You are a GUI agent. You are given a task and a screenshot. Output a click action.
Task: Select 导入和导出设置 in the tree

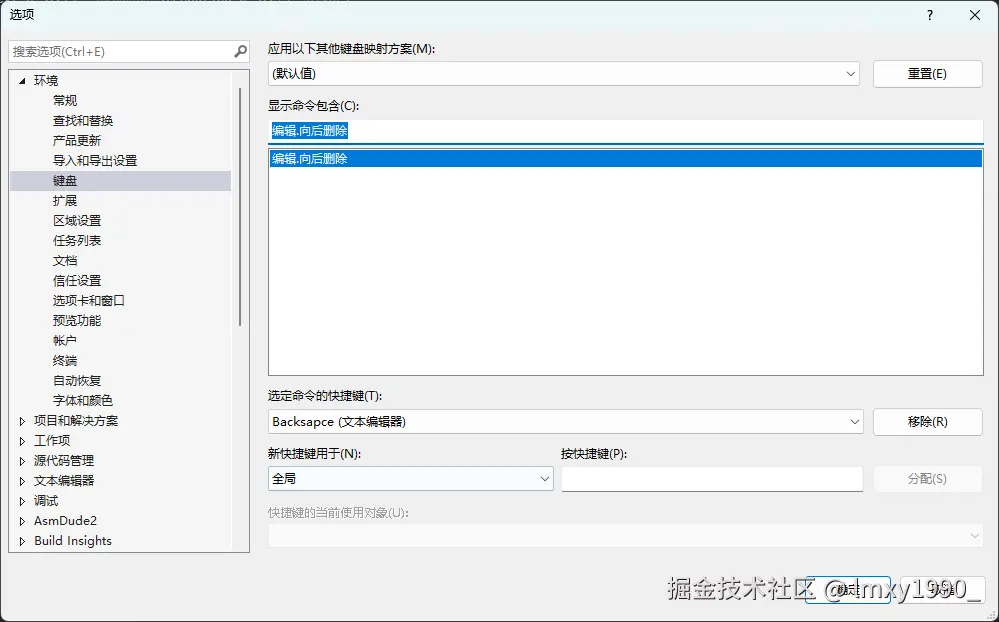(x=95, y=161)
